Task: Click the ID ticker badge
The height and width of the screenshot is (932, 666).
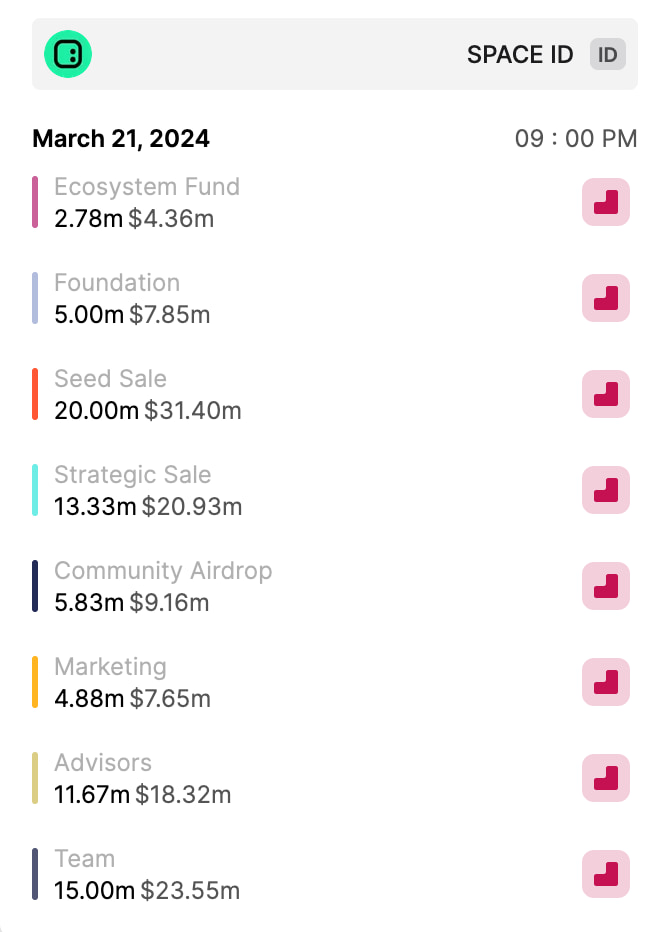Action: pos(607,55)
